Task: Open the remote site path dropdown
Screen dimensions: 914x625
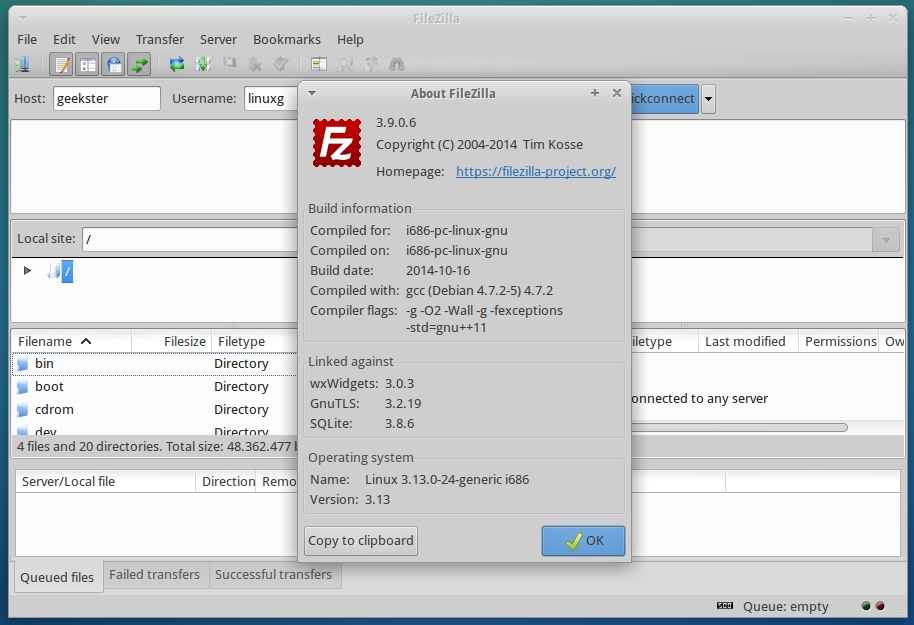Action: point(886,240)
